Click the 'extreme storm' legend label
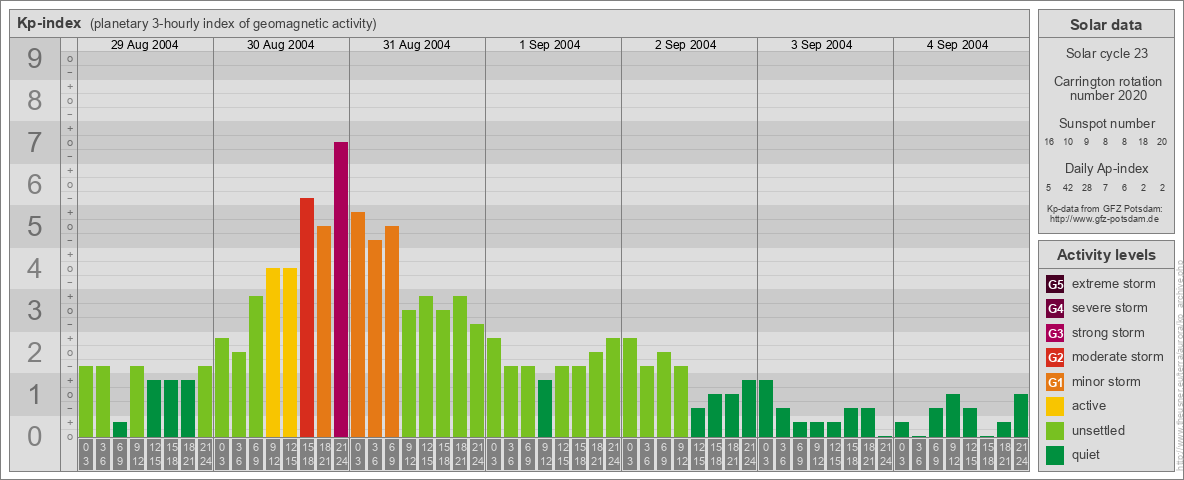This screenshot has width=1184, height=480. pyautogui.click(x=1114, y=284)
